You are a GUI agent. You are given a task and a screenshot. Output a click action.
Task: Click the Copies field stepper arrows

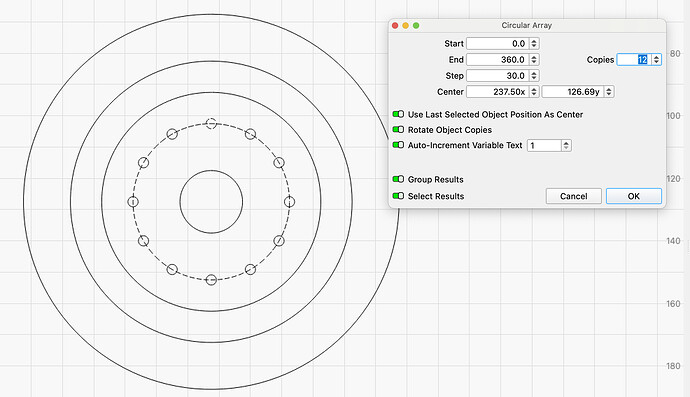(x=656, y=59)
